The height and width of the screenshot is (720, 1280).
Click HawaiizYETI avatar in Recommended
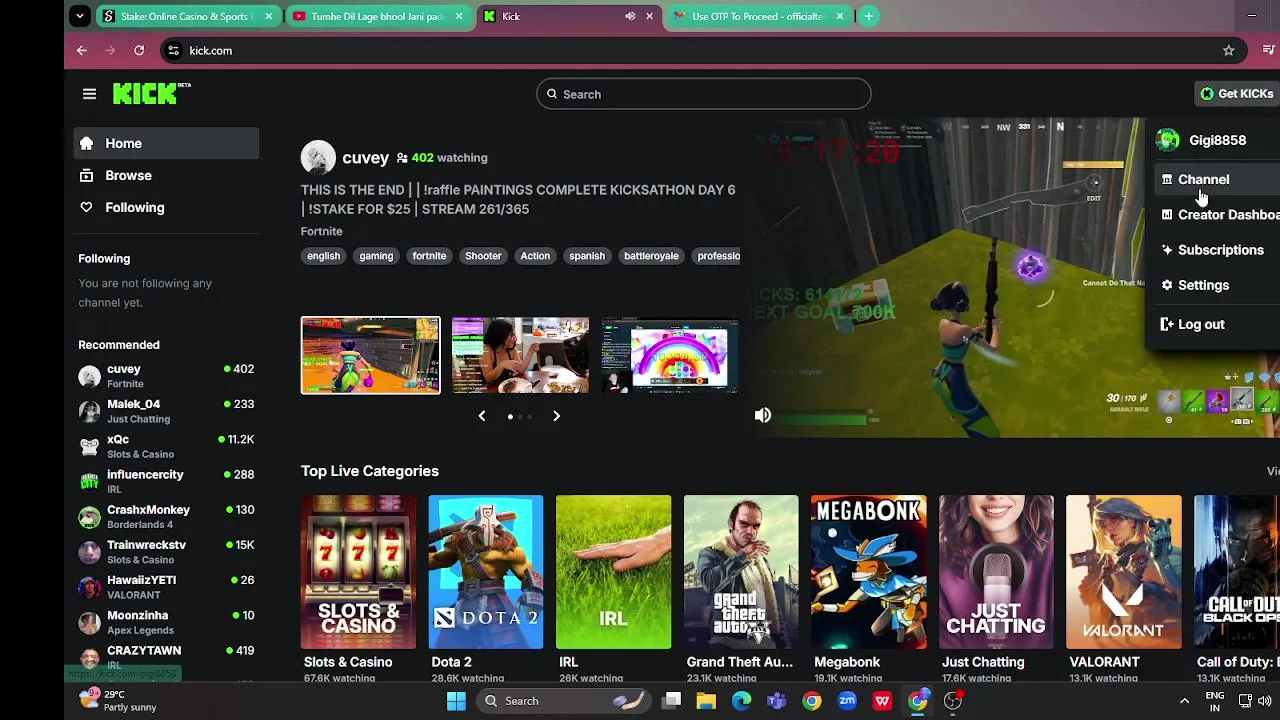[90, 587]
